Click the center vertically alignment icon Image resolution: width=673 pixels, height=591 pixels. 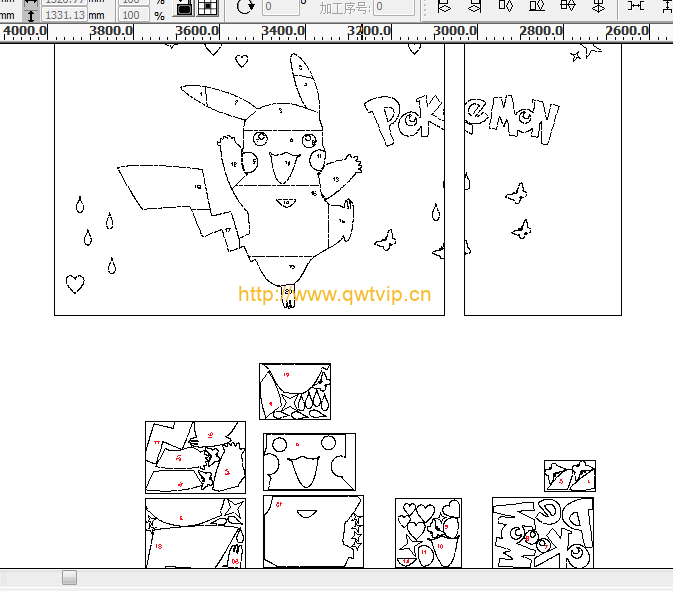coord(598,6)
